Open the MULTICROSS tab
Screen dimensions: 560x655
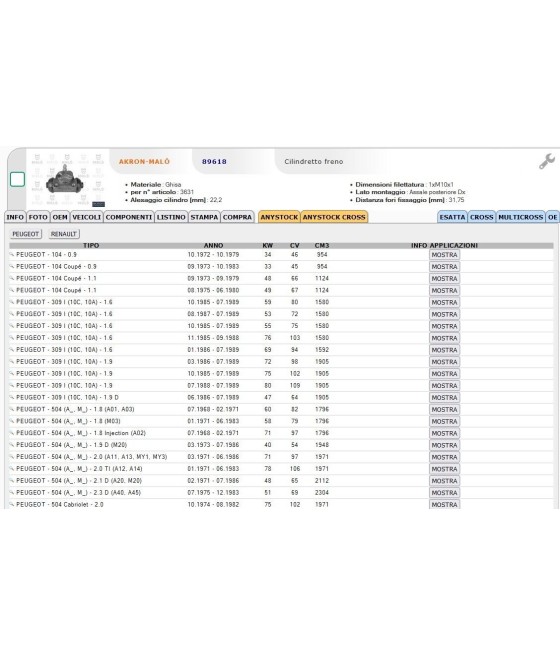tap(520, 217)
